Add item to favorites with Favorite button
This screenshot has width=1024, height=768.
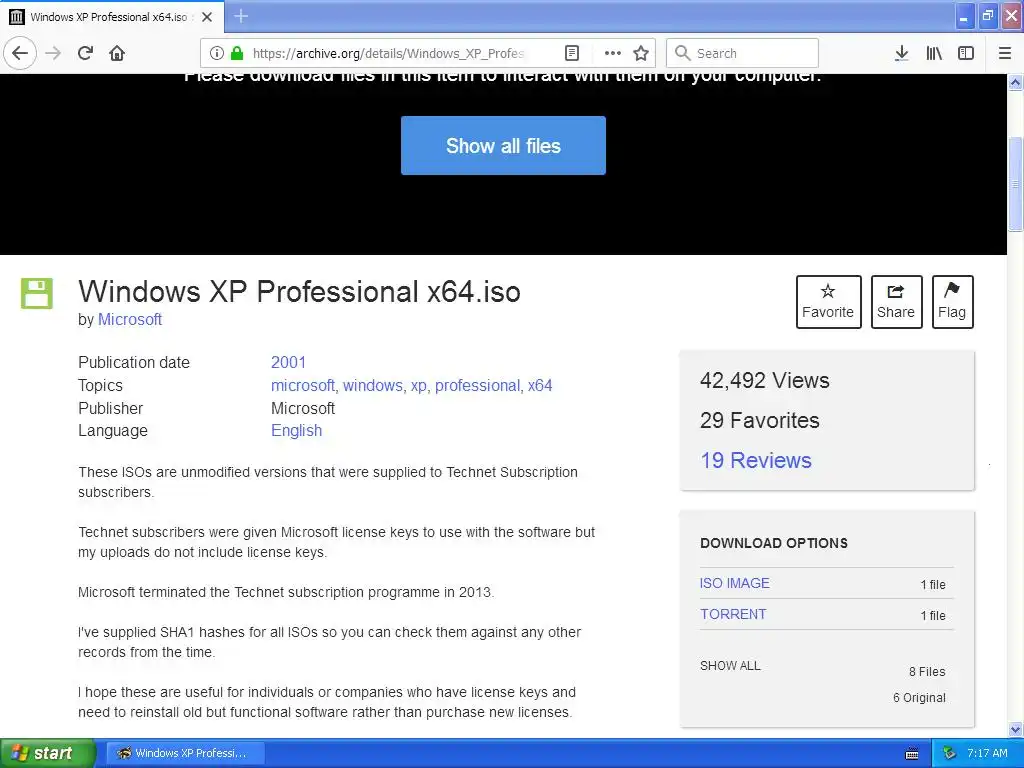pos(828,302)
